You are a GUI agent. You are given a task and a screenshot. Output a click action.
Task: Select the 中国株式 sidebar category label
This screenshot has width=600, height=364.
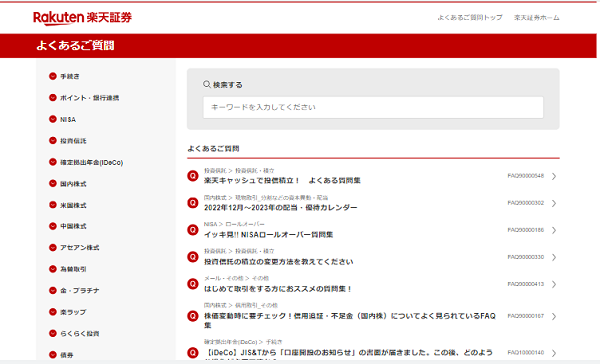[x=73, y=226]
